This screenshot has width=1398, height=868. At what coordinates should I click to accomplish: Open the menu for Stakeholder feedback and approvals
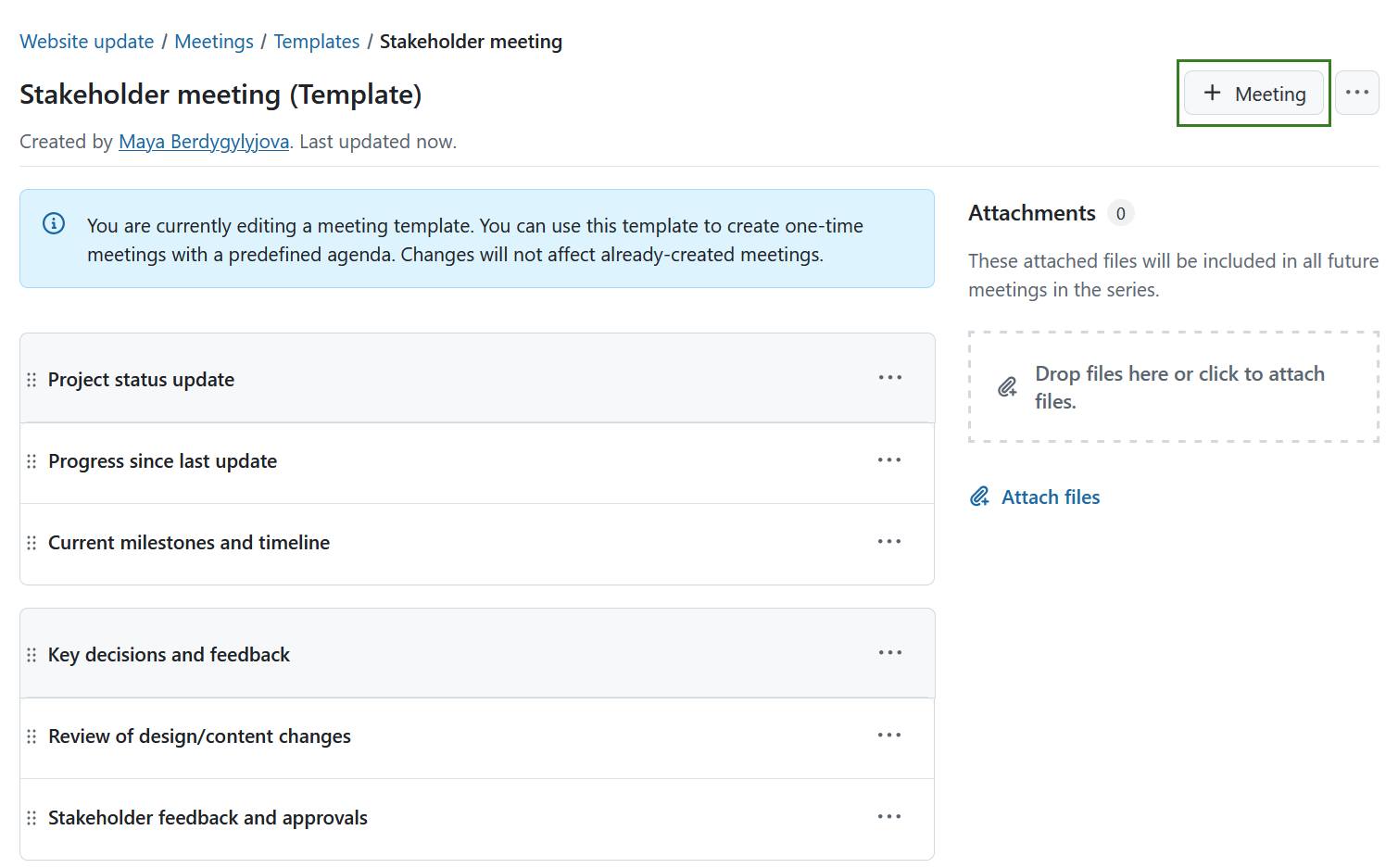889,816
